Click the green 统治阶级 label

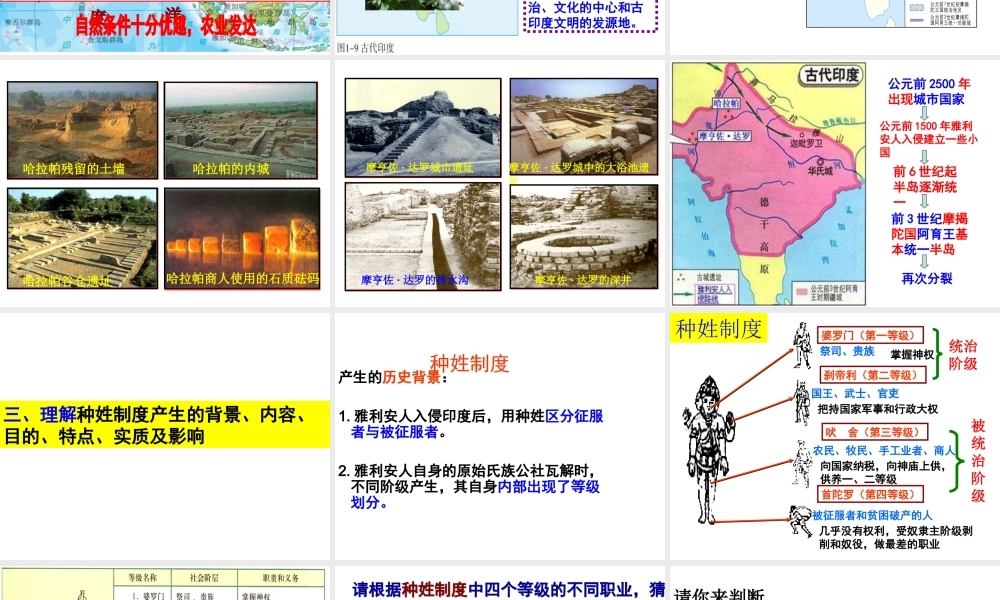click(963, 355)
